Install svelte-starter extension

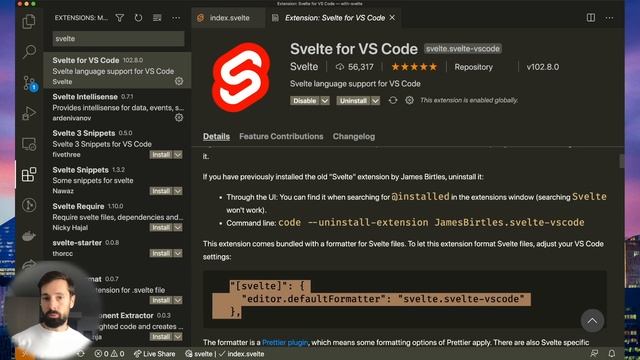tap(161, 253)
